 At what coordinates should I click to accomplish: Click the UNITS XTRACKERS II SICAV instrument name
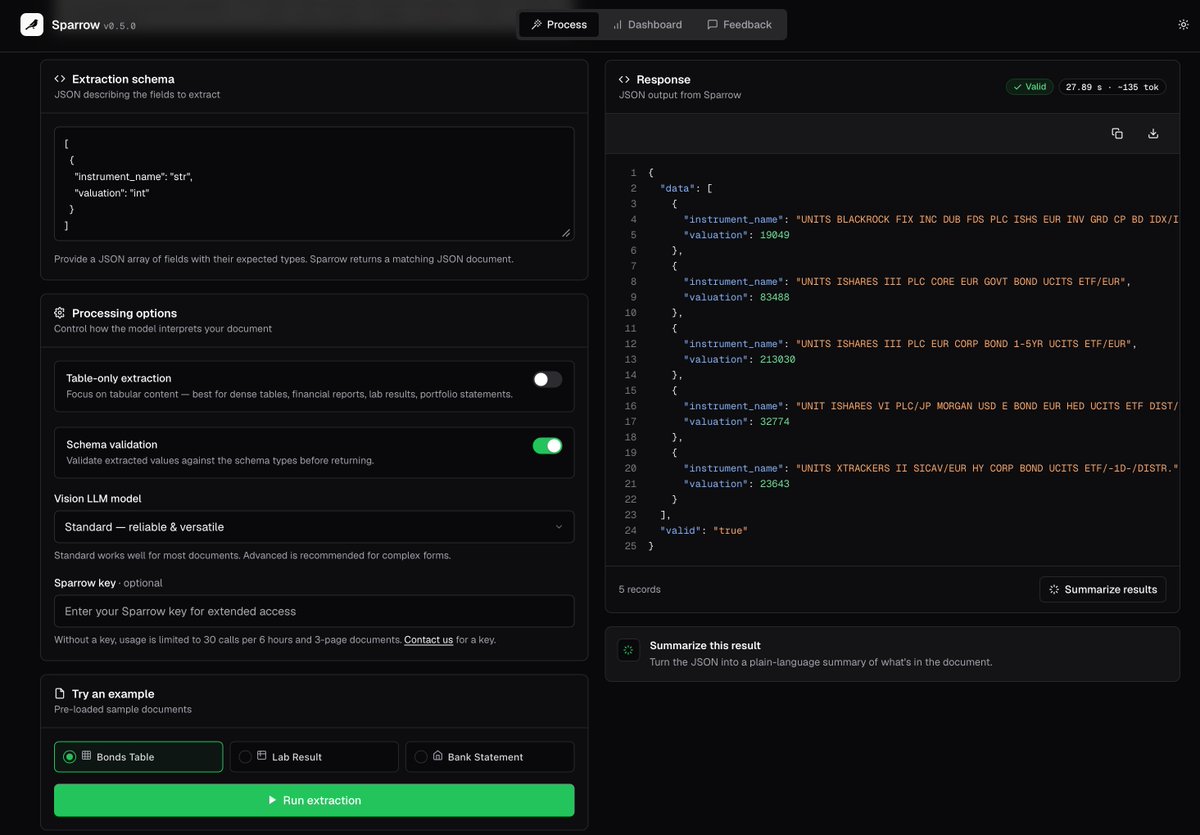(988, 468)
